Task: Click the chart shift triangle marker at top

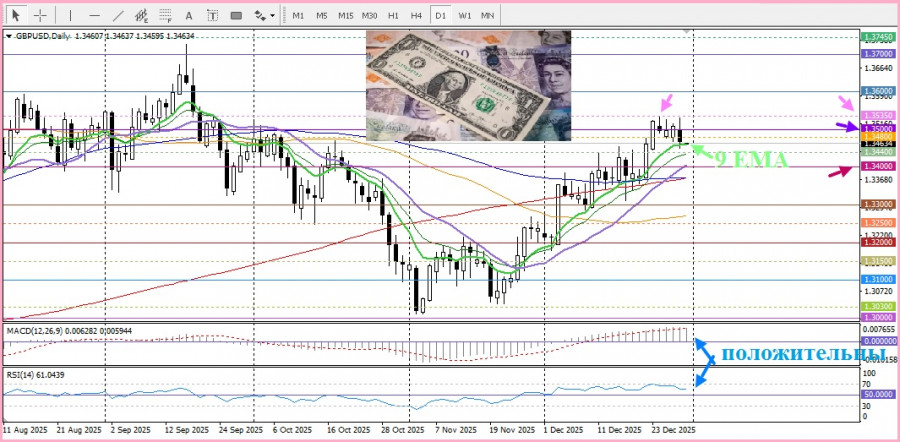Action: pos(687,32)
